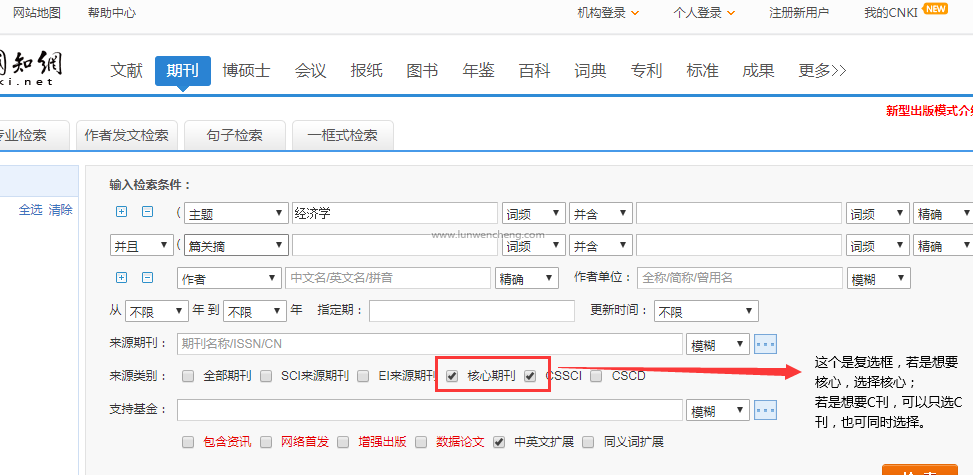
Task: Click the 经济学 search term field
Action: point(395,213)
